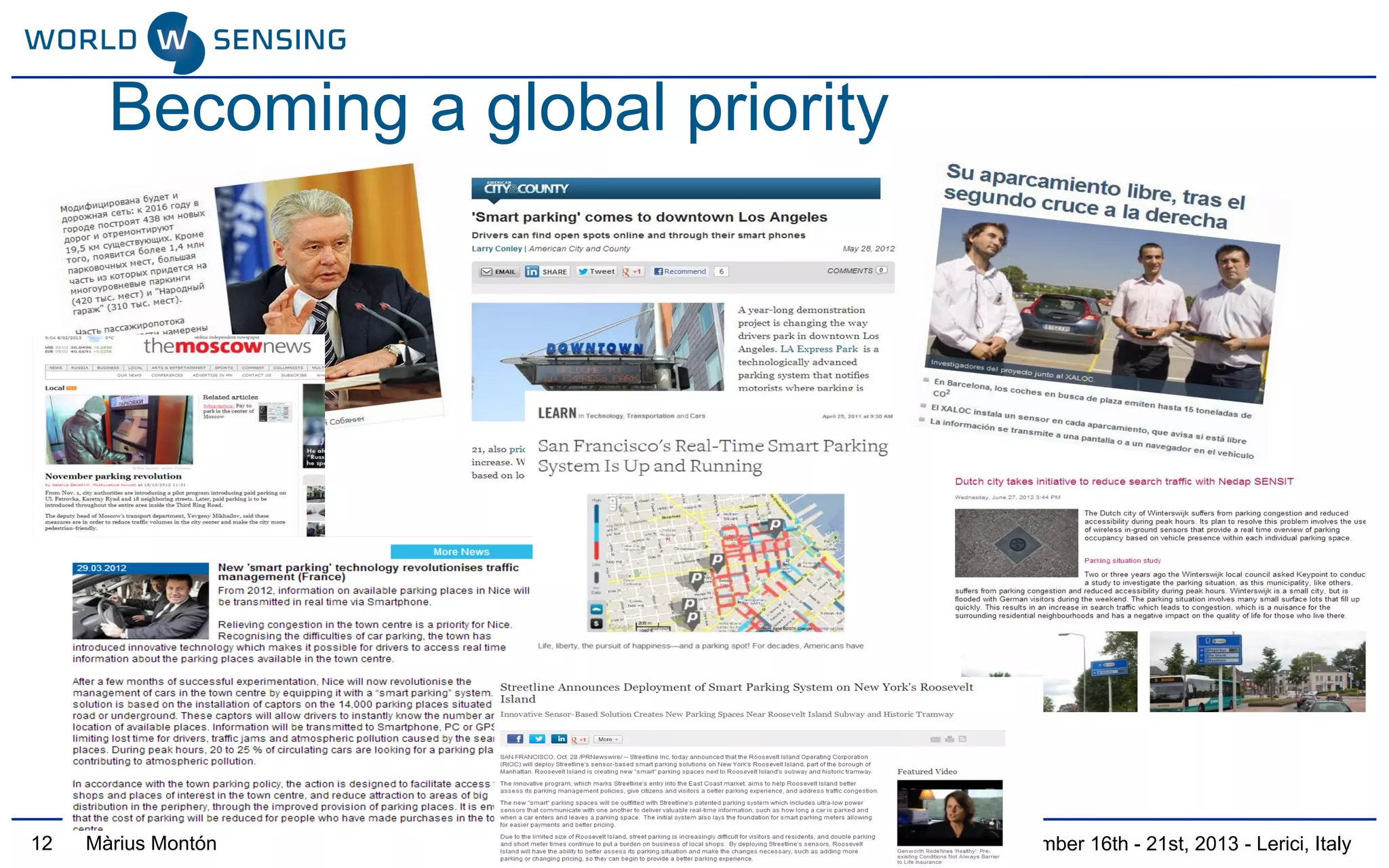Open the 'Smart parking' comes to downtown Los Angeles headline
This screenshot has width=1389, height=868.
pos(649,217)
